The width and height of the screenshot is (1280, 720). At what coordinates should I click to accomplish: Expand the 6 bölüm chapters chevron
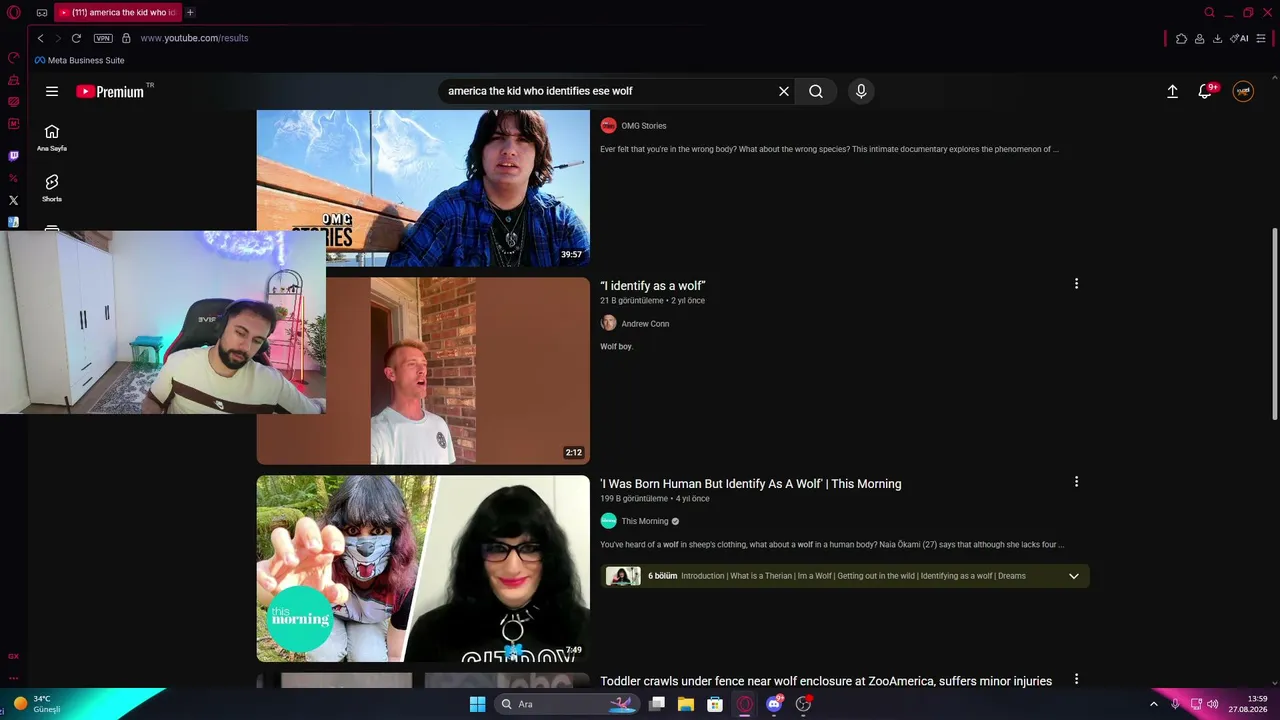pos(1074,576)
